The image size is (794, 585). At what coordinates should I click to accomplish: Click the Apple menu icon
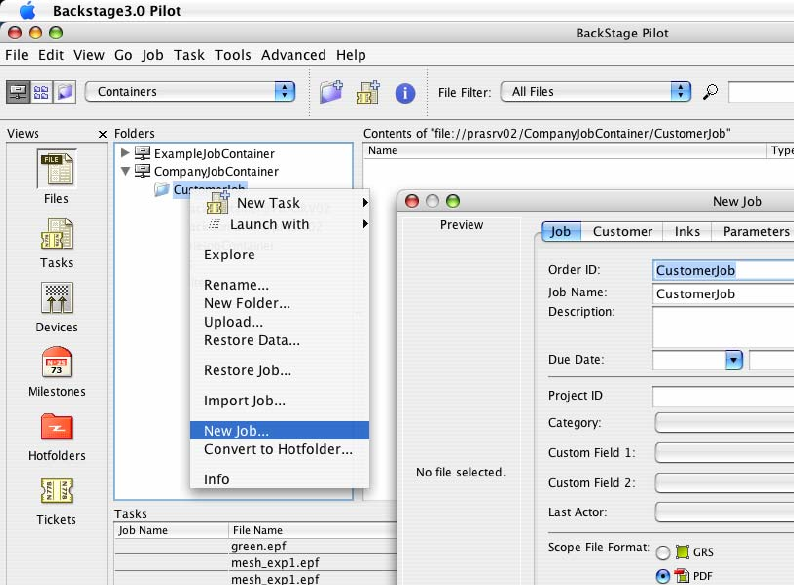coord(28,10)
